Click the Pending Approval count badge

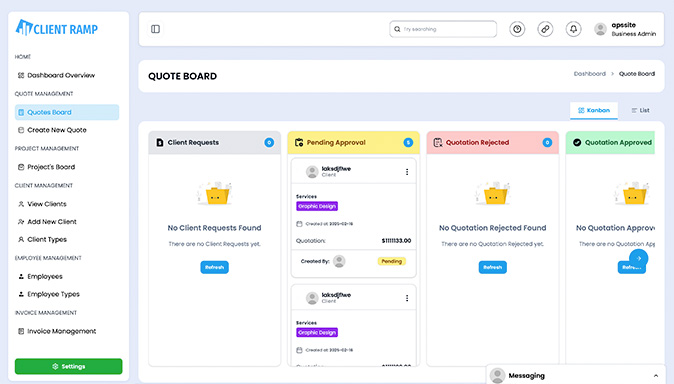pos(408,142)
